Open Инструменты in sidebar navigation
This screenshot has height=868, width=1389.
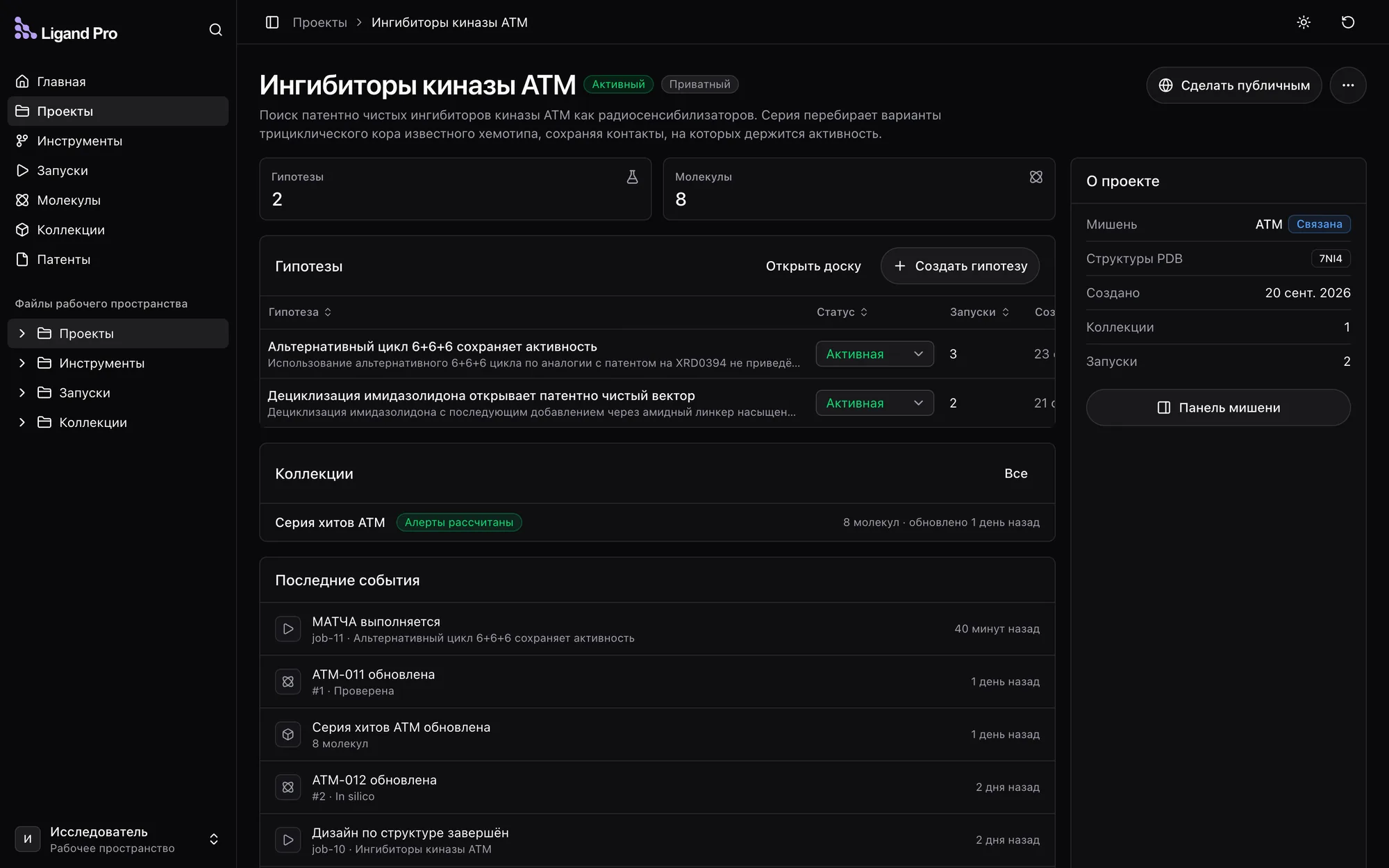pos(118,141)
